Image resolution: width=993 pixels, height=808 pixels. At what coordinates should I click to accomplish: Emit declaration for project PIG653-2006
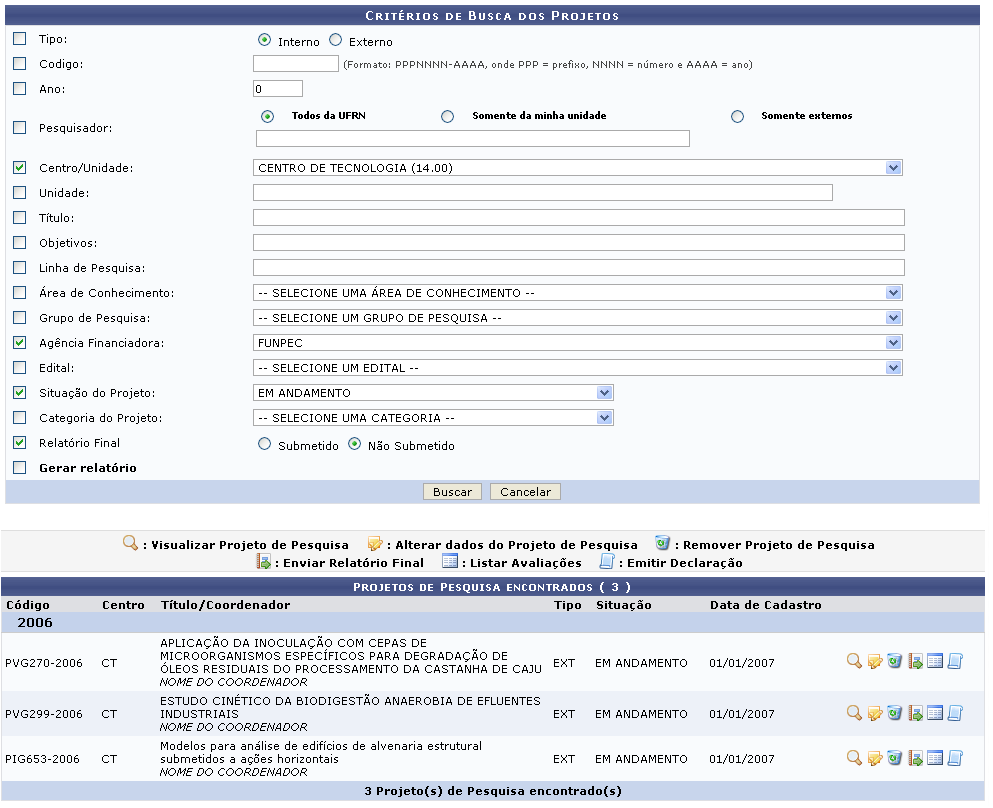coord(955,759)
